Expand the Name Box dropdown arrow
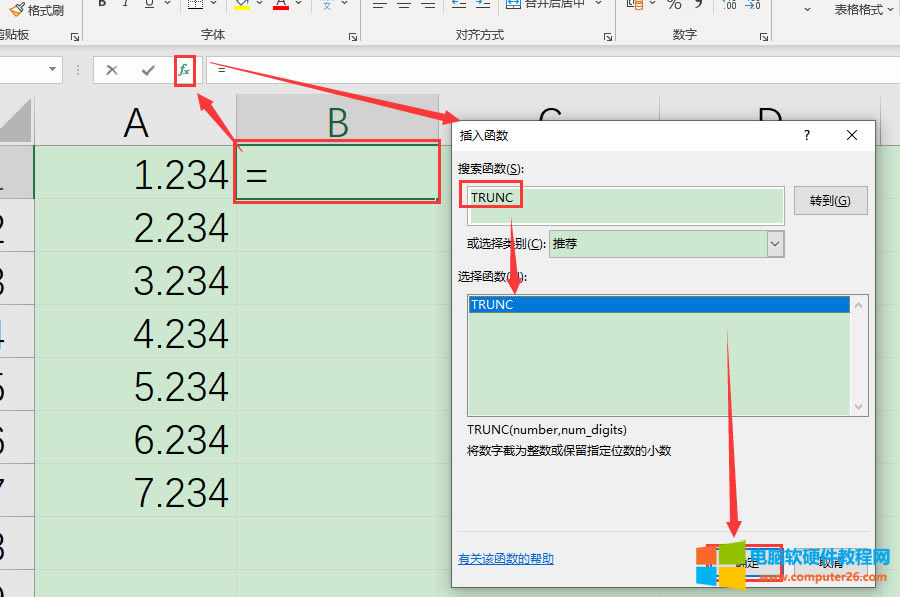 (53, 70)
